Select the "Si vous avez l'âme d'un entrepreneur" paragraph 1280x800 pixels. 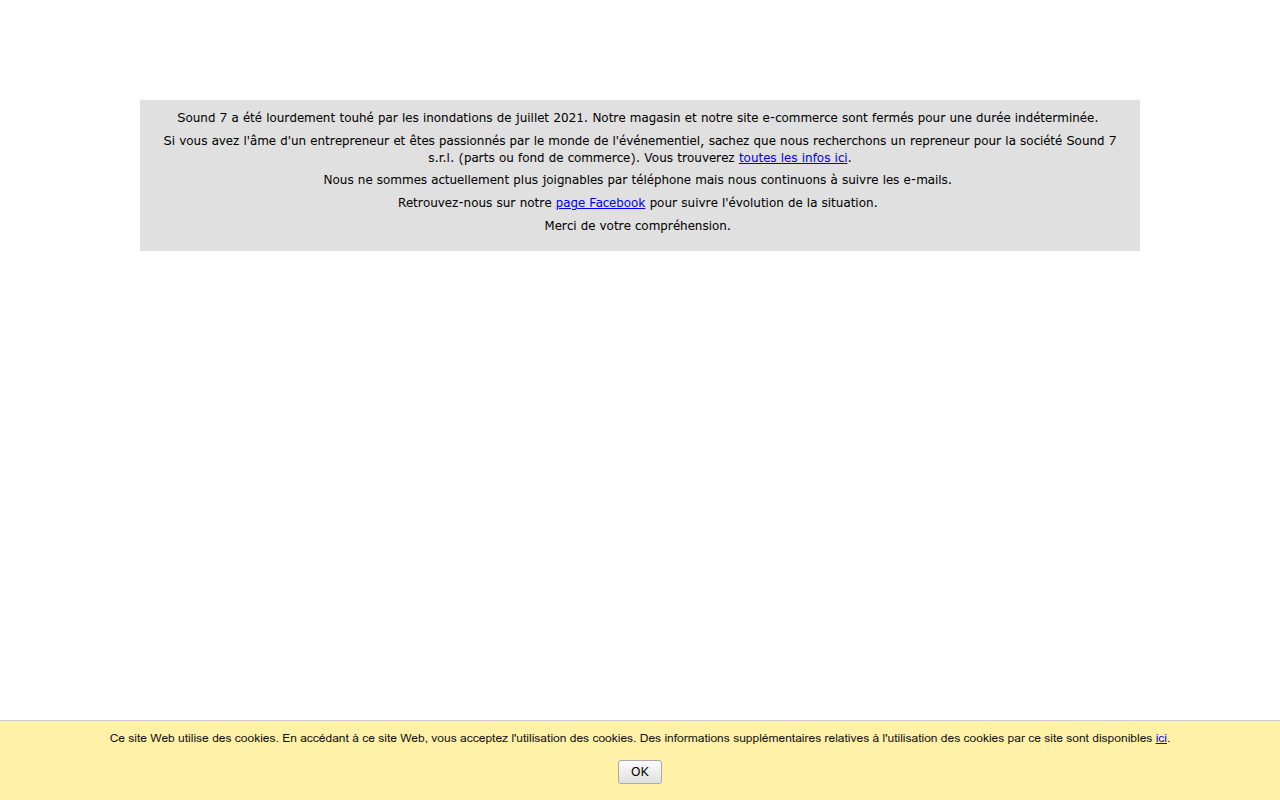tap(640, 149)
